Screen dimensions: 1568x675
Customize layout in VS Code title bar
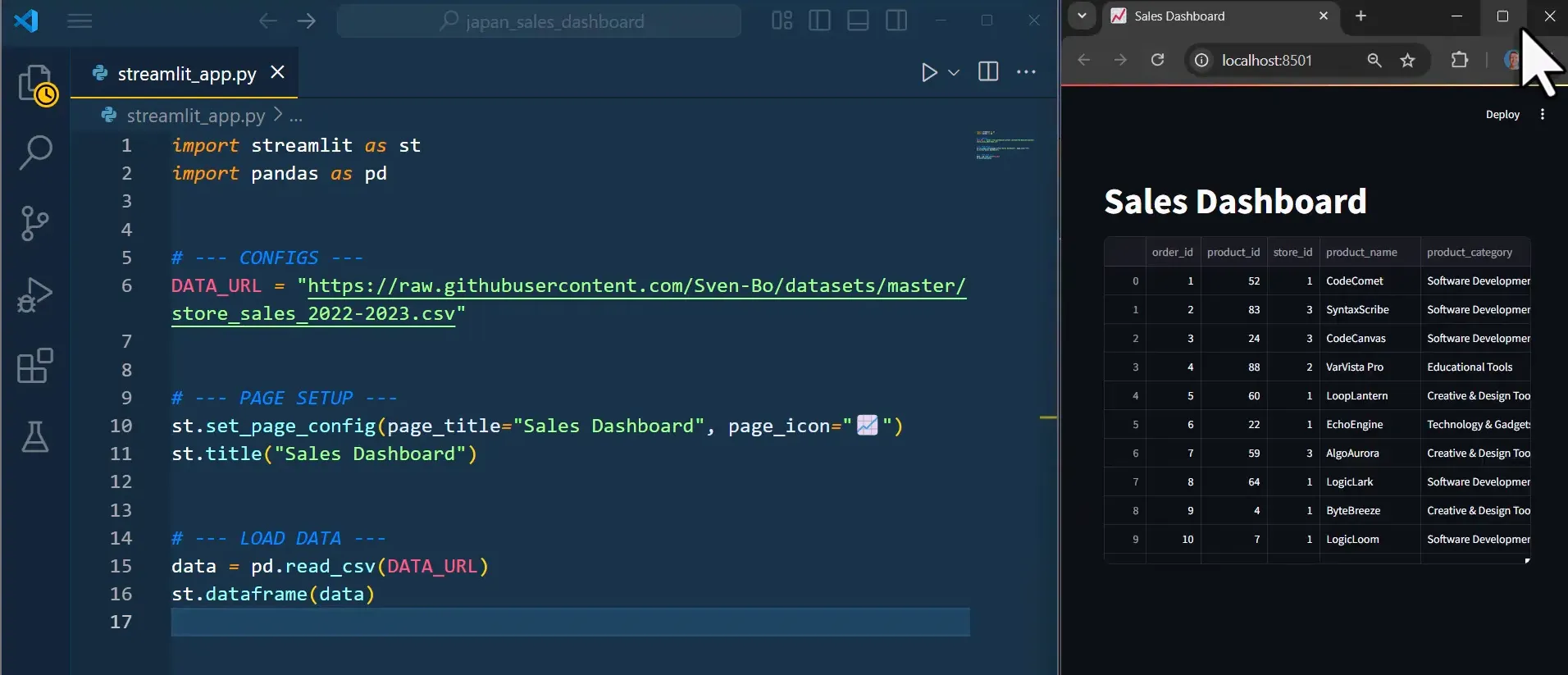[x=782, y=21]
